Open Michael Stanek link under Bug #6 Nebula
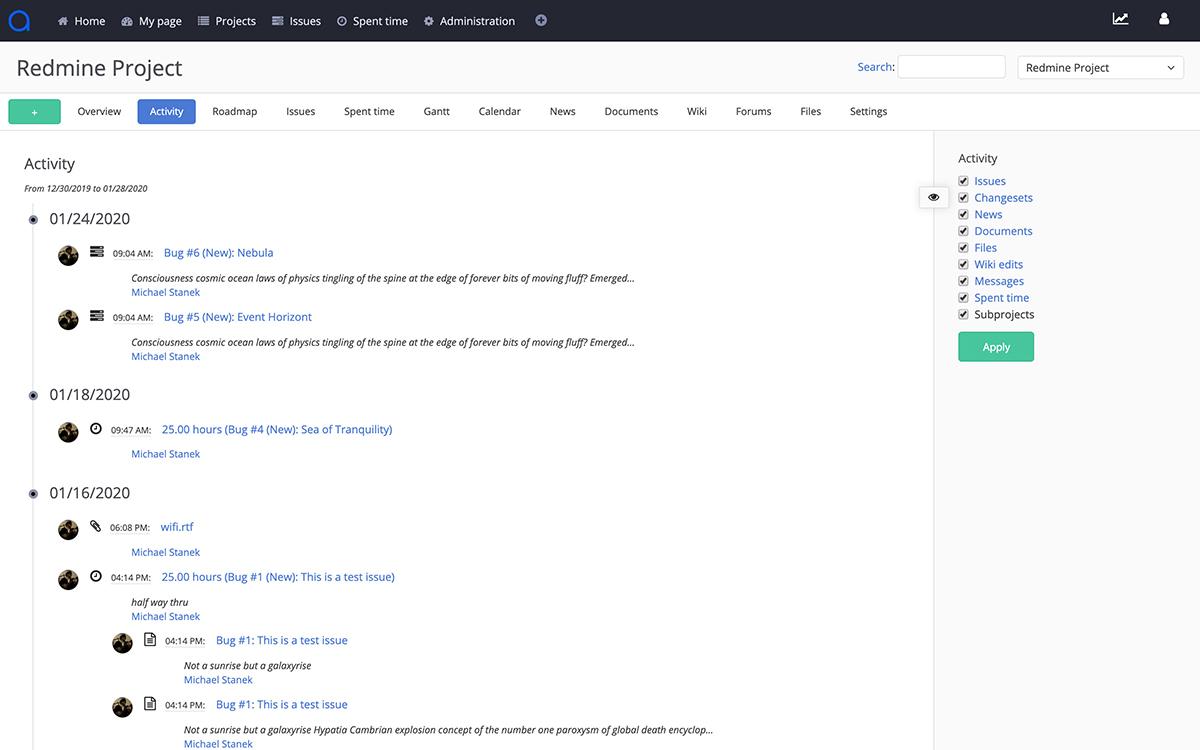1200x750 pixels. pyautogui.click(x=166, y=292)
